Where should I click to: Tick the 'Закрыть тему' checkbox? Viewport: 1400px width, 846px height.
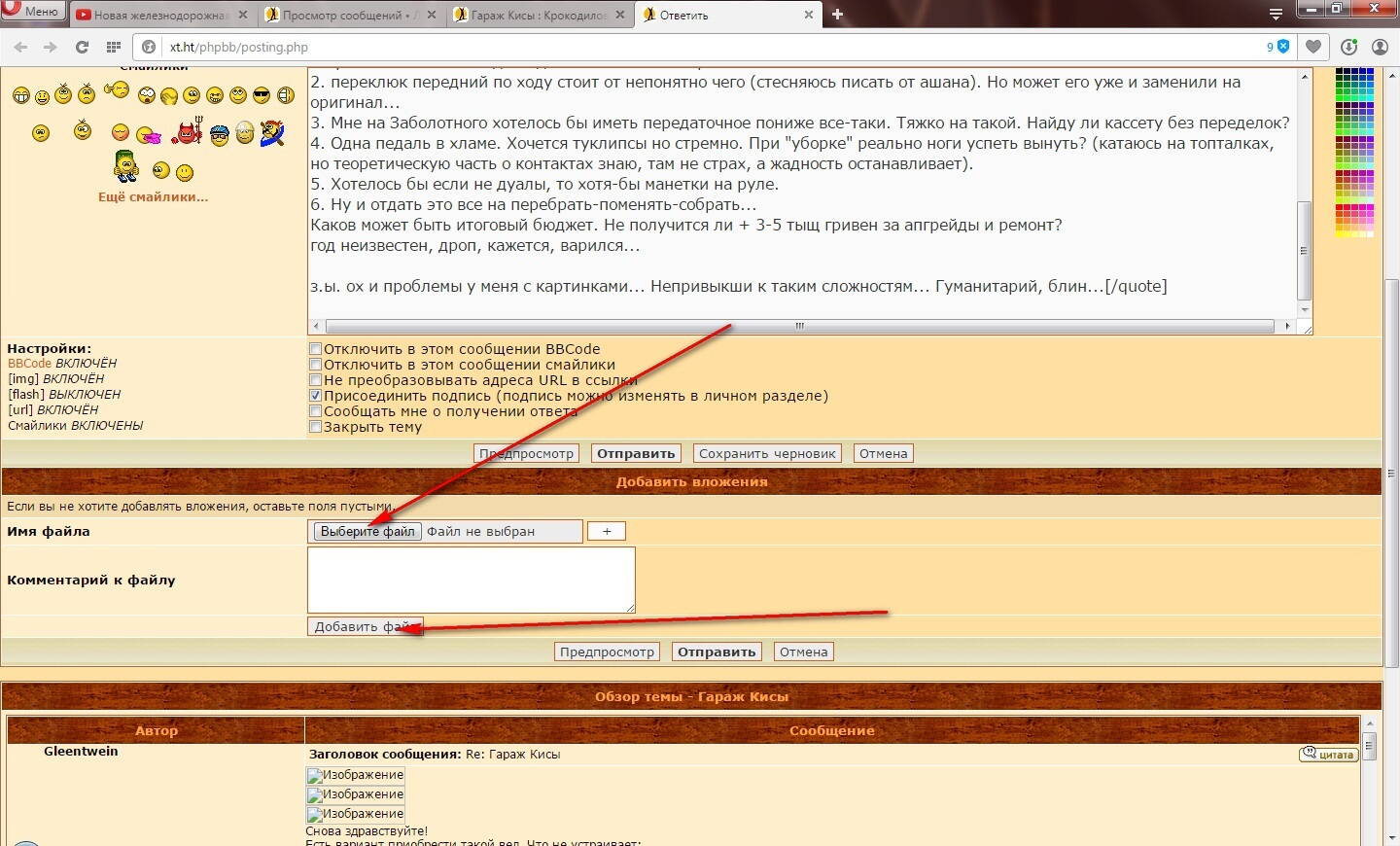click(x=315, y=427)
